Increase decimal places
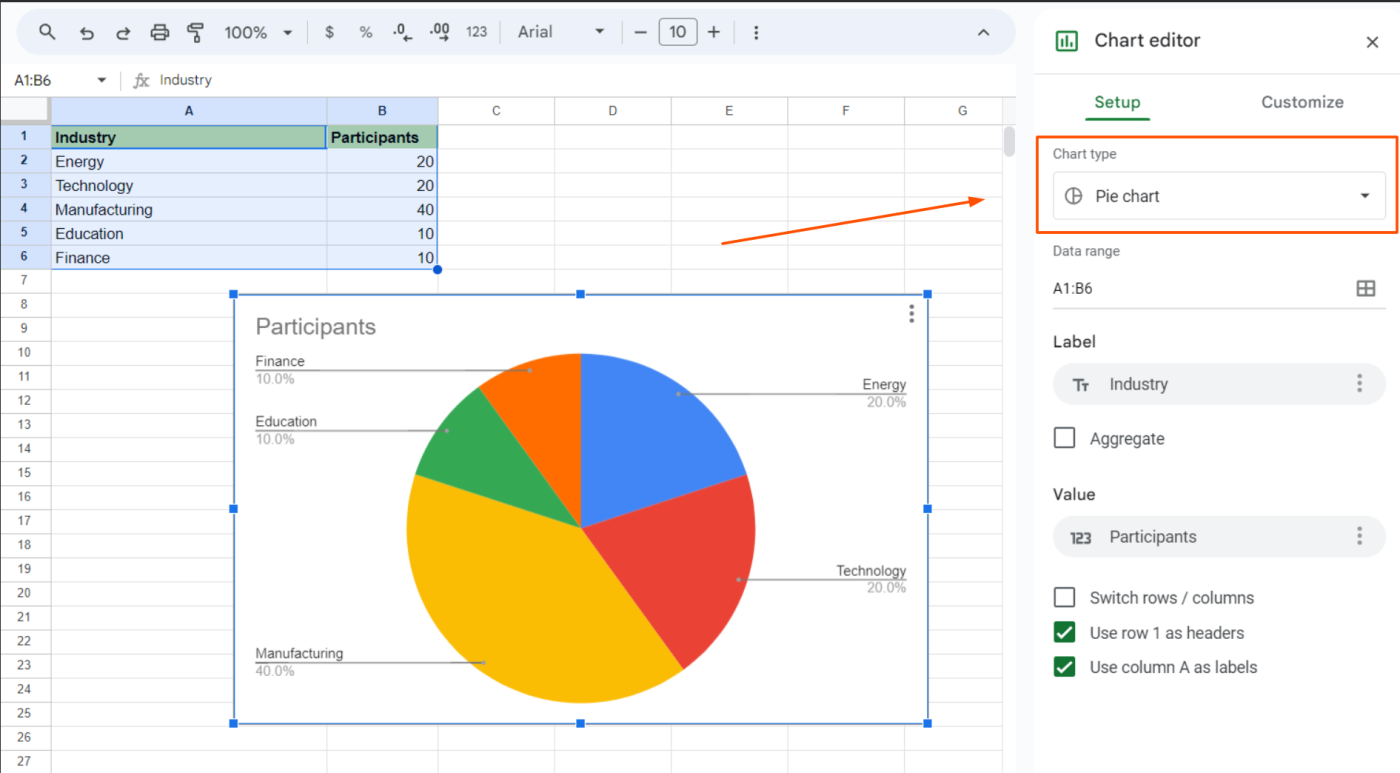 tap(439, 33)
